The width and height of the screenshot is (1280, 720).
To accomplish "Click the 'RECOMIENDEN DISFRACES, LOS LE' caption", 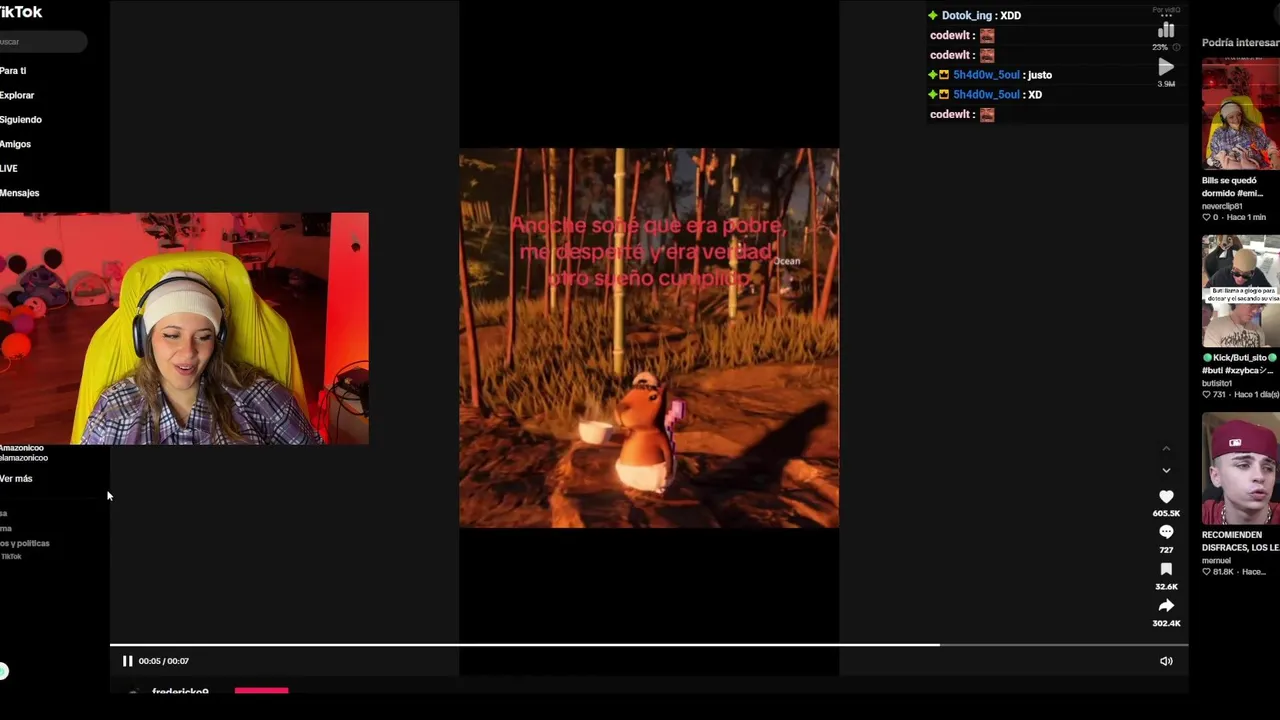I will (x=1241, y=542).
